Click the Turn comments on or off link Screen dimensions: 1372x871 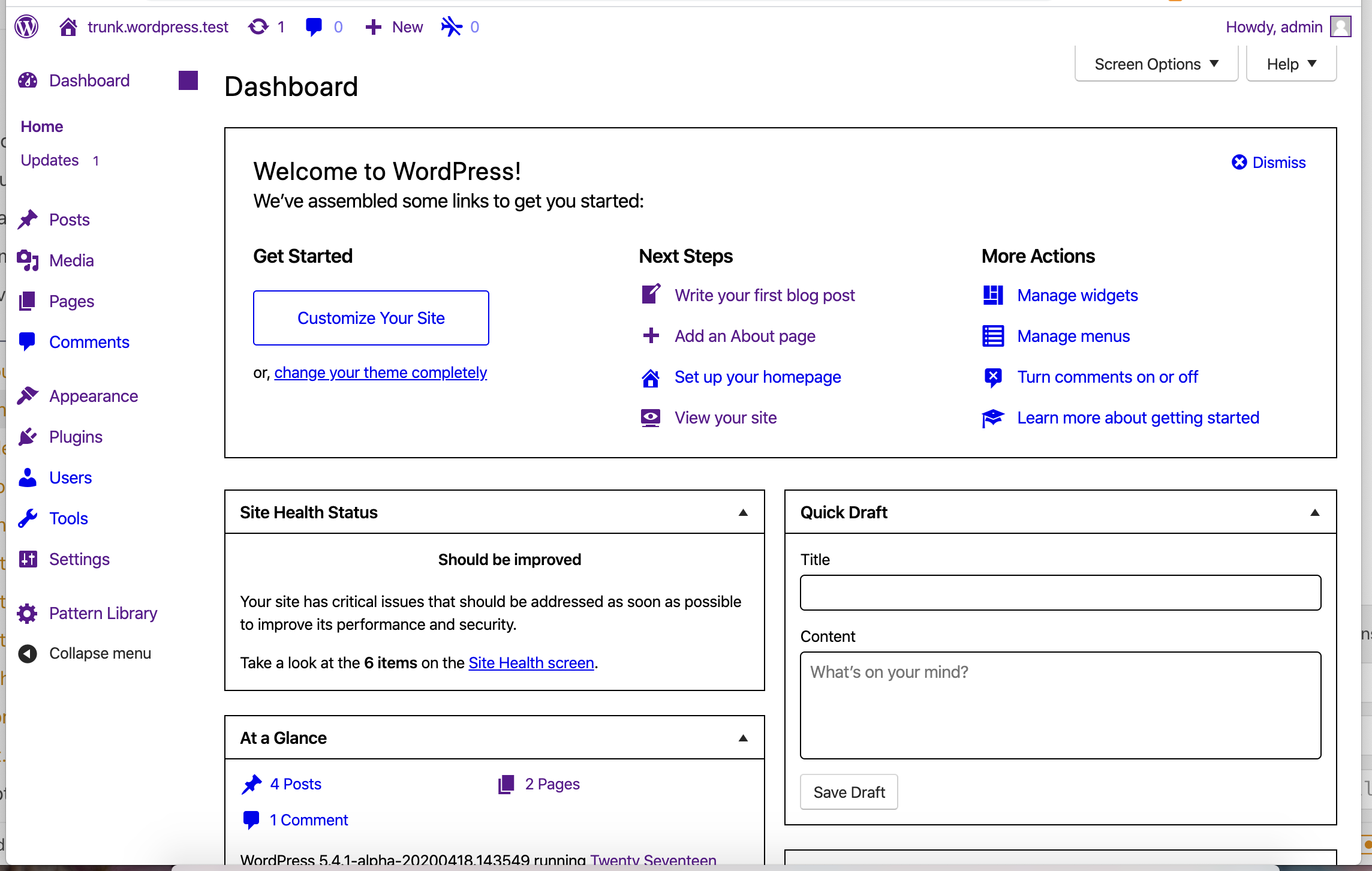click(x=1108, y=377)
